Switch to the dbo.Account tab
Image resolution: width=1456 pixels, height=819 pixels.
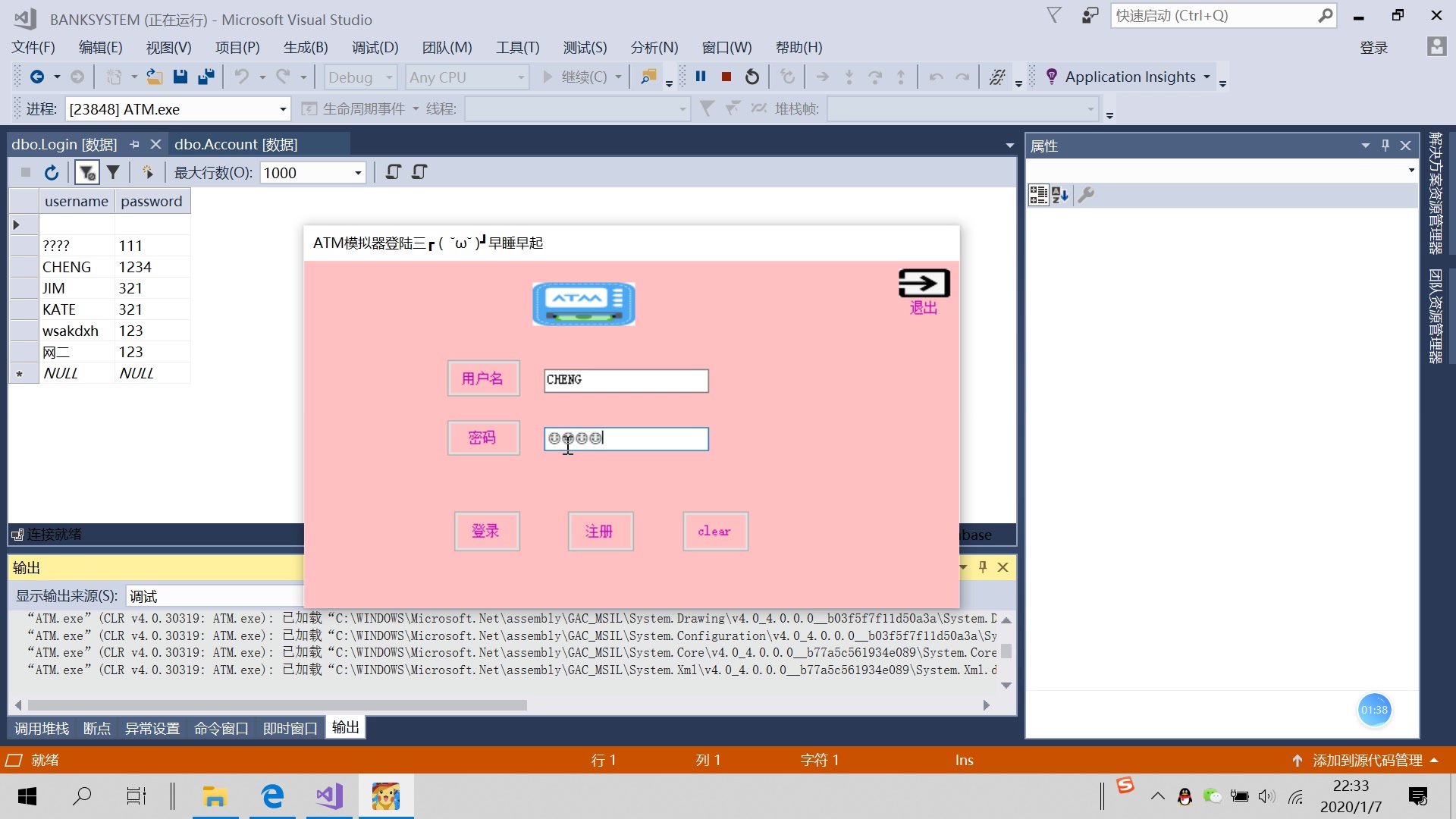point(236,143)
